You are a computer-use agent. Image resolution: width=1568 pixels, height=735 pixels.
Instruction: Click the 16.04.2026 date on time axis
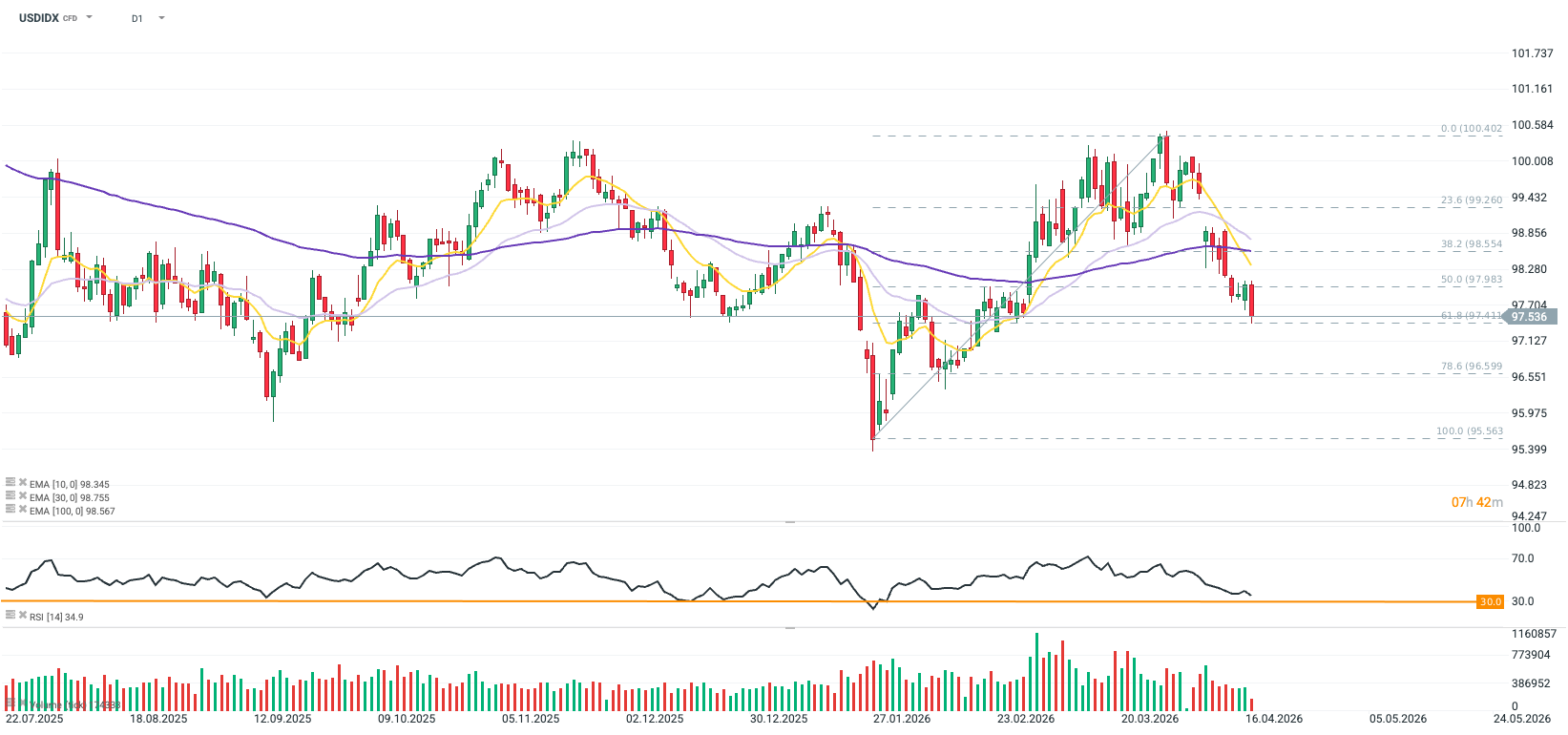coord(1274,719)
